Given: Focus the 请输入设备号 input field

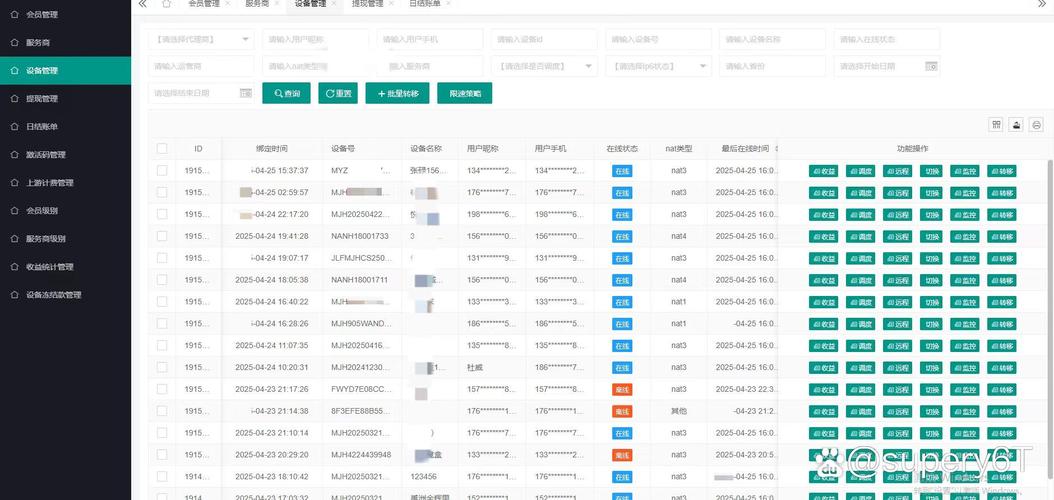Looking at the screenshot, I should (x=658, y=40).
